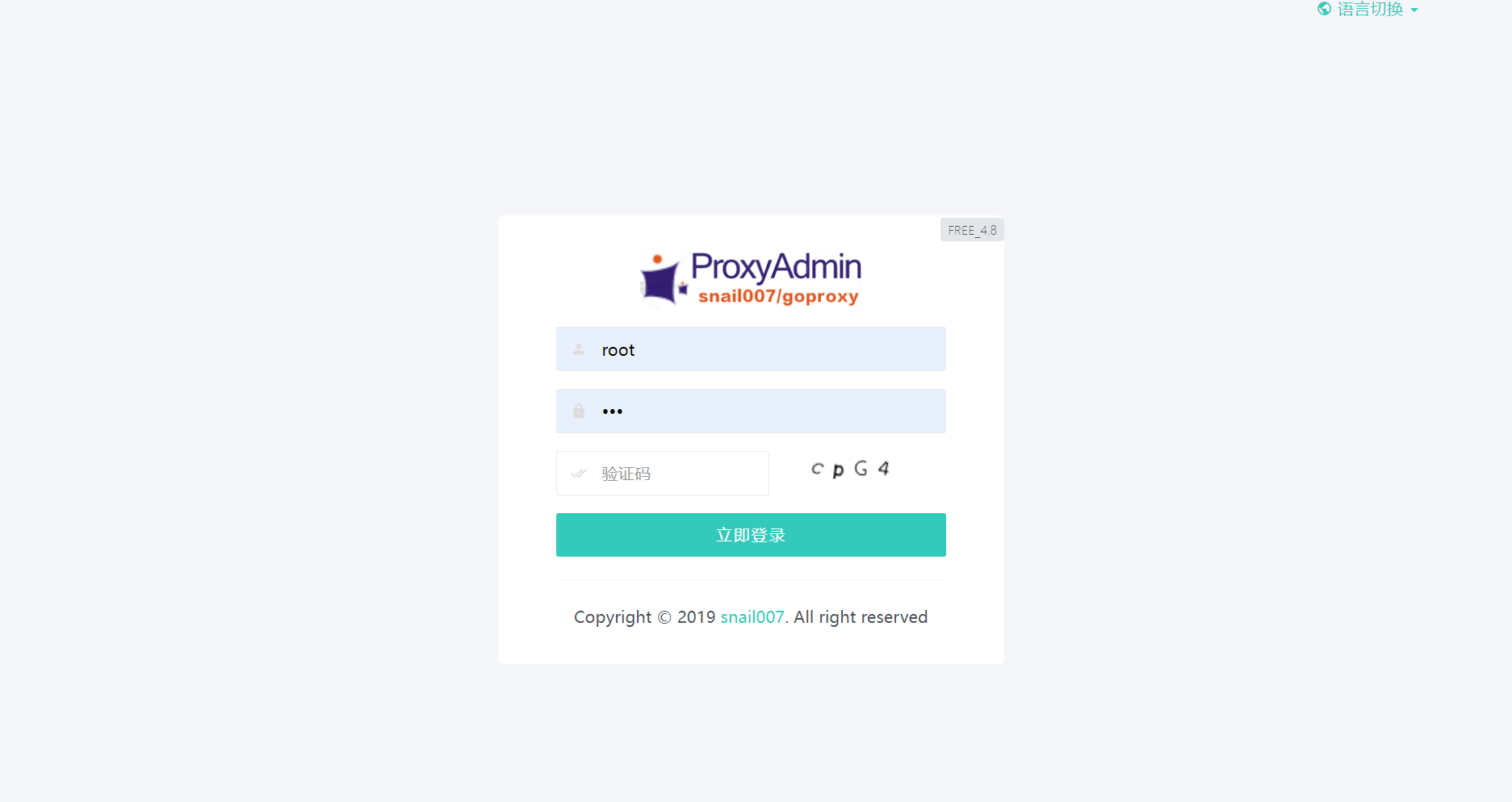Focus the password field with masked dots
The height and width of the screenshot is (802, 1512).
point(751,411)
